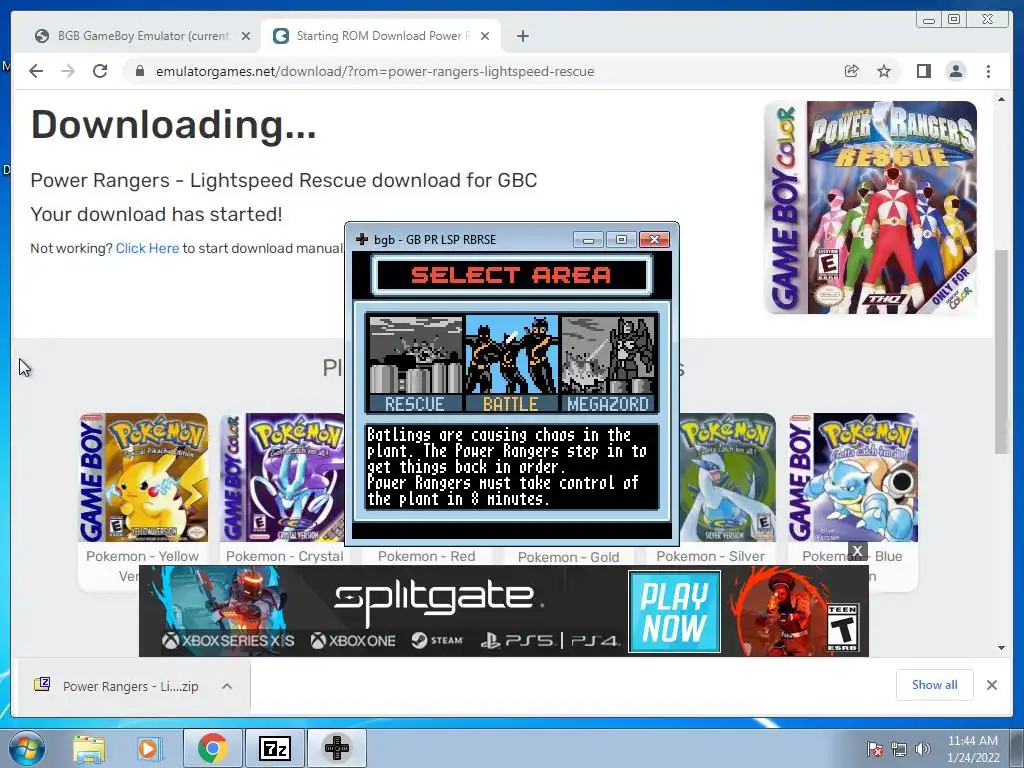
Task: Select the MEGAZORD area in bgb game
Action: point(608,364)
